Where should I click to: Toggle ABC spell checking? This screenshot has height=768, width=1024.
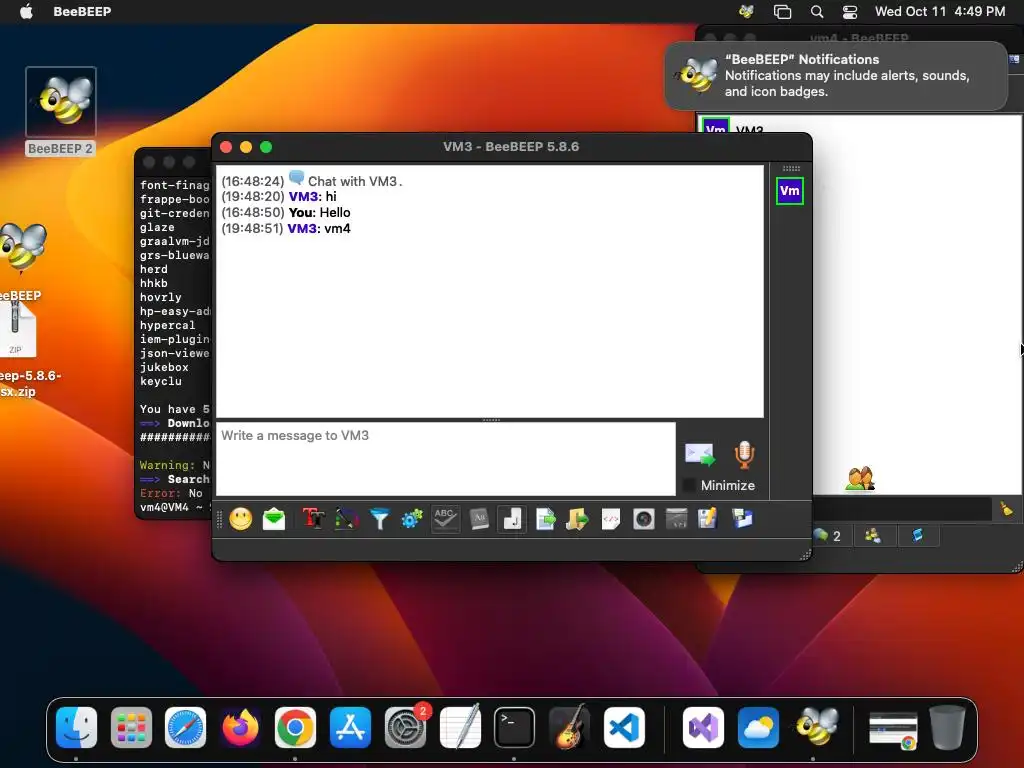[445, 519]
